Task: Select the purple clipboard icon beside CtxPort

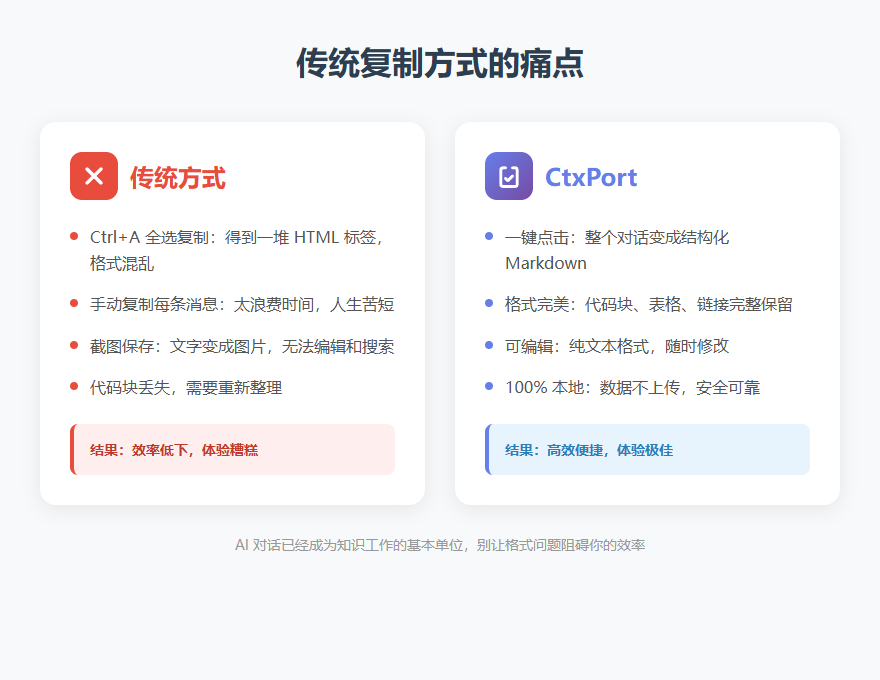Action: tap(509, 176)
